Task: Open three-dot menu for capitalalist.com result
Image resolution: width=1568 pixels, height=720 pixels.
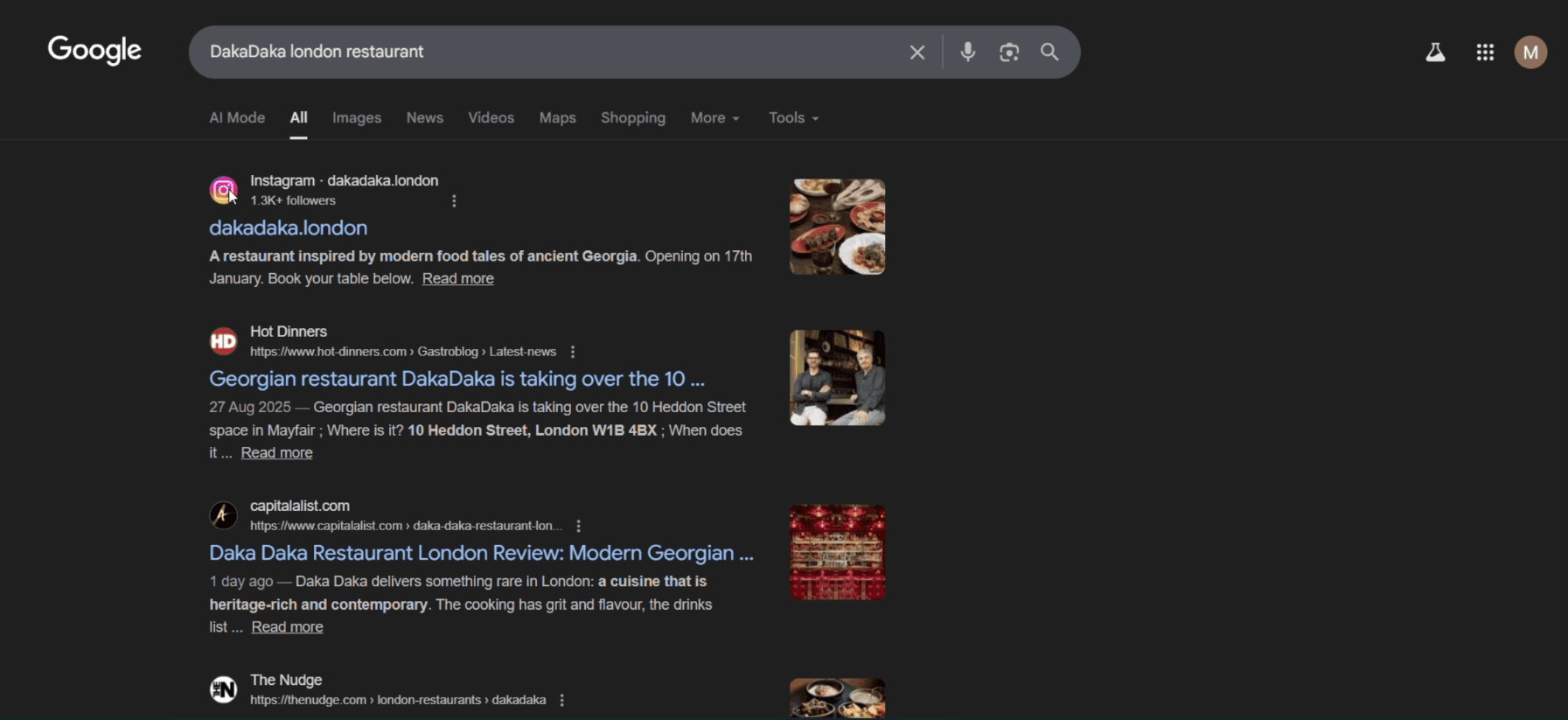Action: click(578, 526)
